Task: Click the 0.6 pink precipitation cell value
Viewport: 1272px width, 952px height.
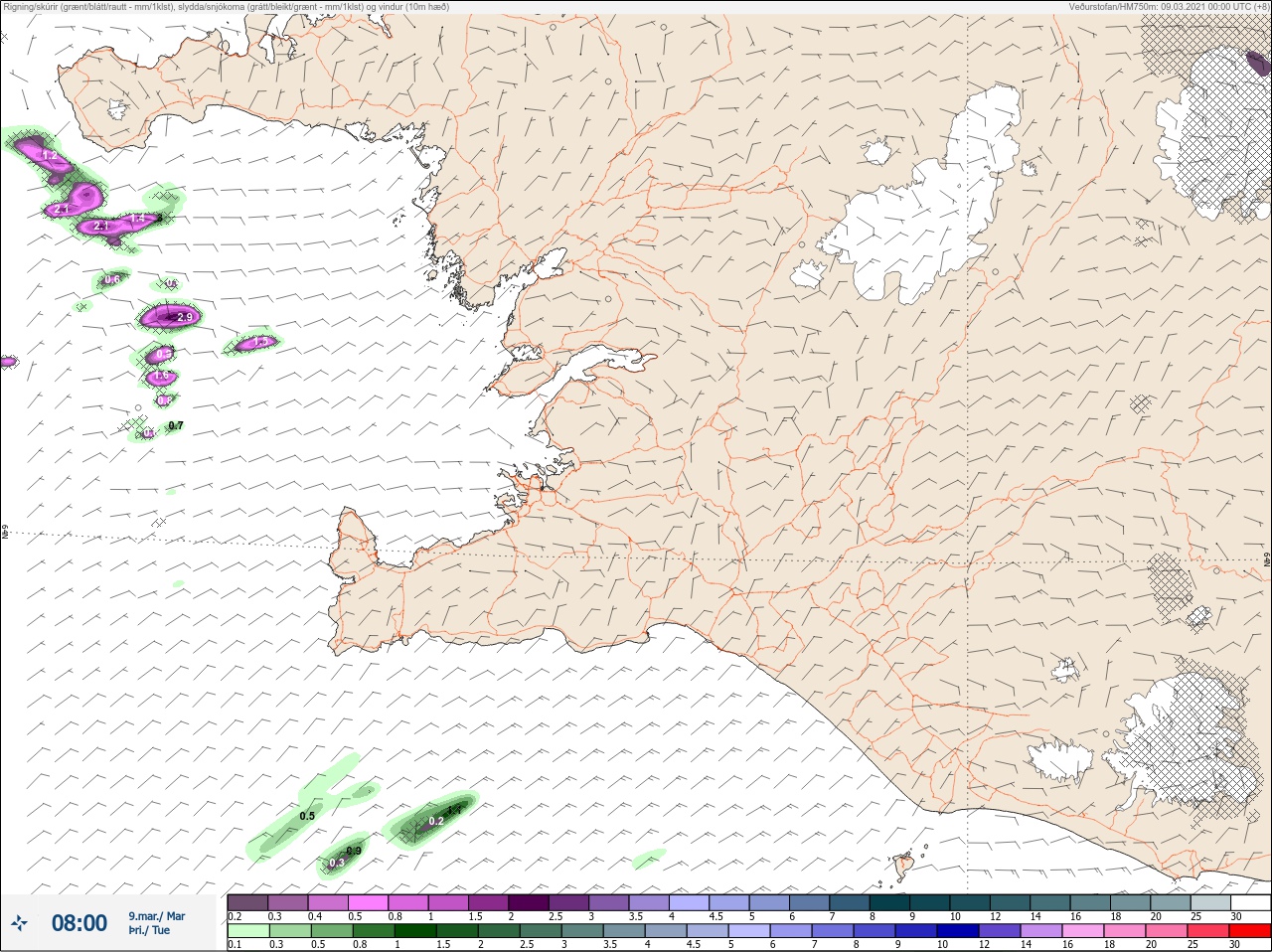Action: [111, 279]
